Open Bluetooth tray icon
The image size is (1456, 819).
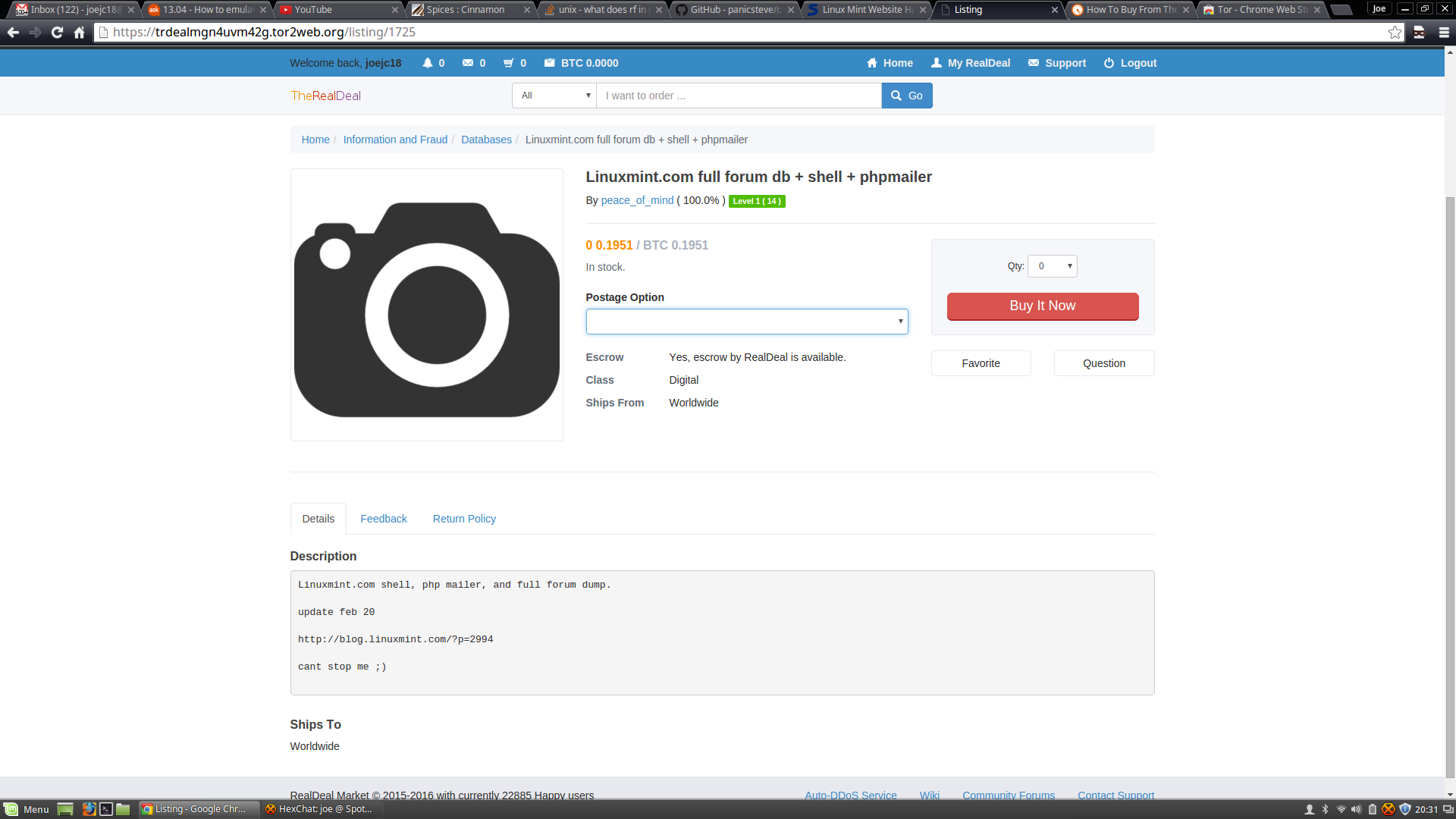coord(1326,809)
